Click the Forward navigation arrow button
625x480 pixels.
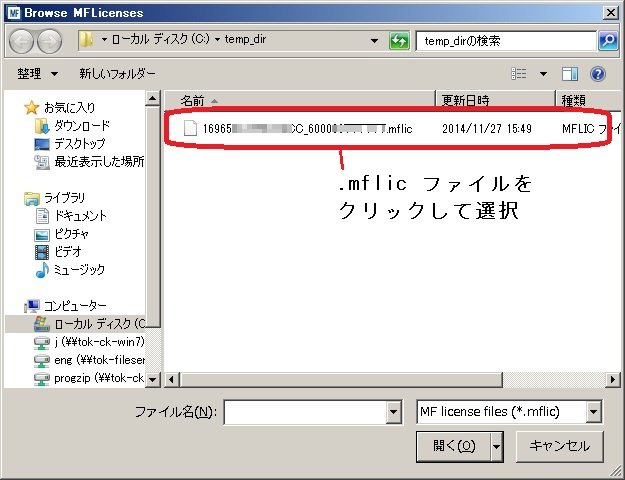pos(49,41)
